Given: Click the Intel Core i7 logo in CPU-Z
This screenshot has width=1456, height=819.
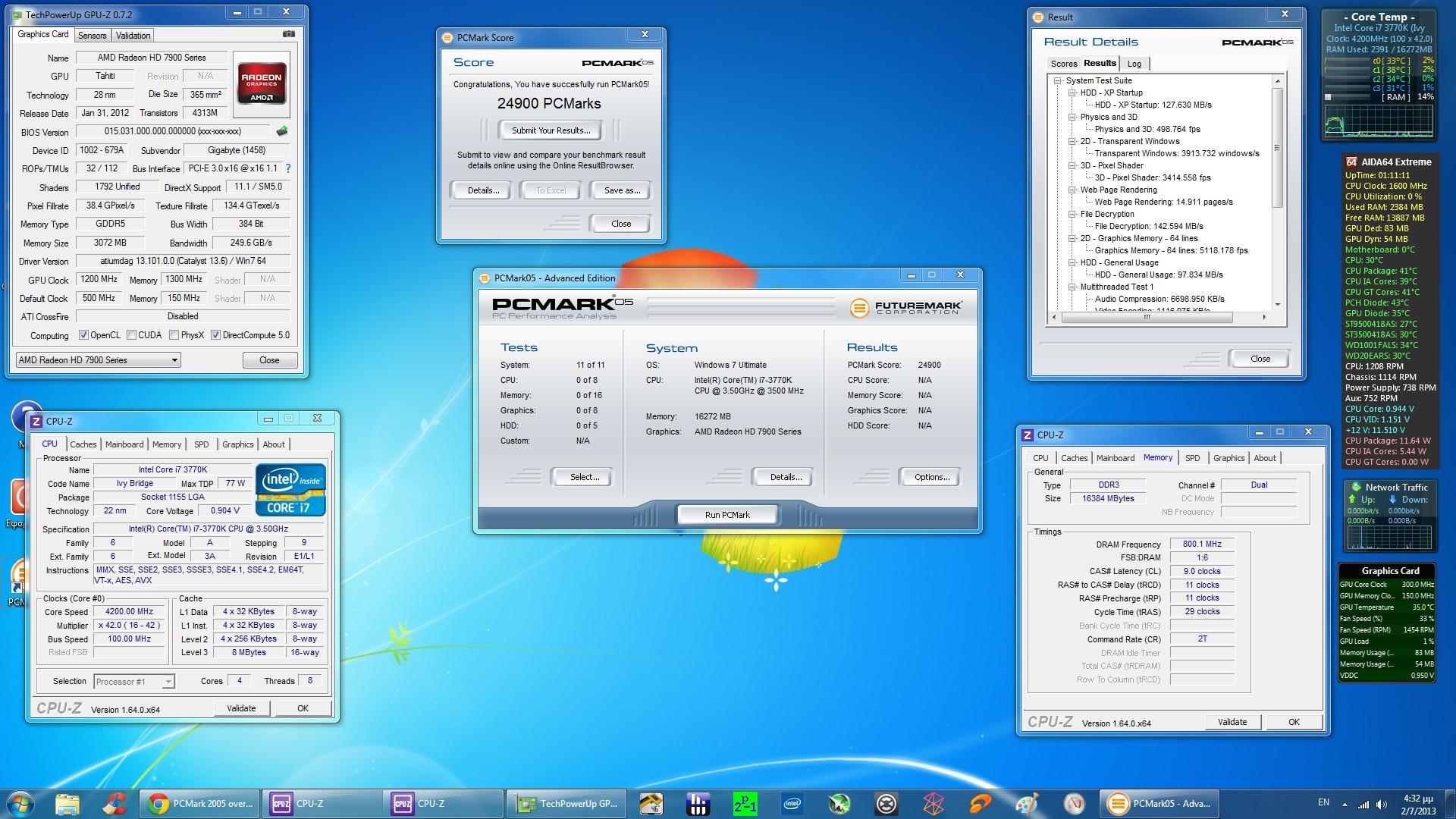Looking at the screenshot, I should (x=291, y=490).
